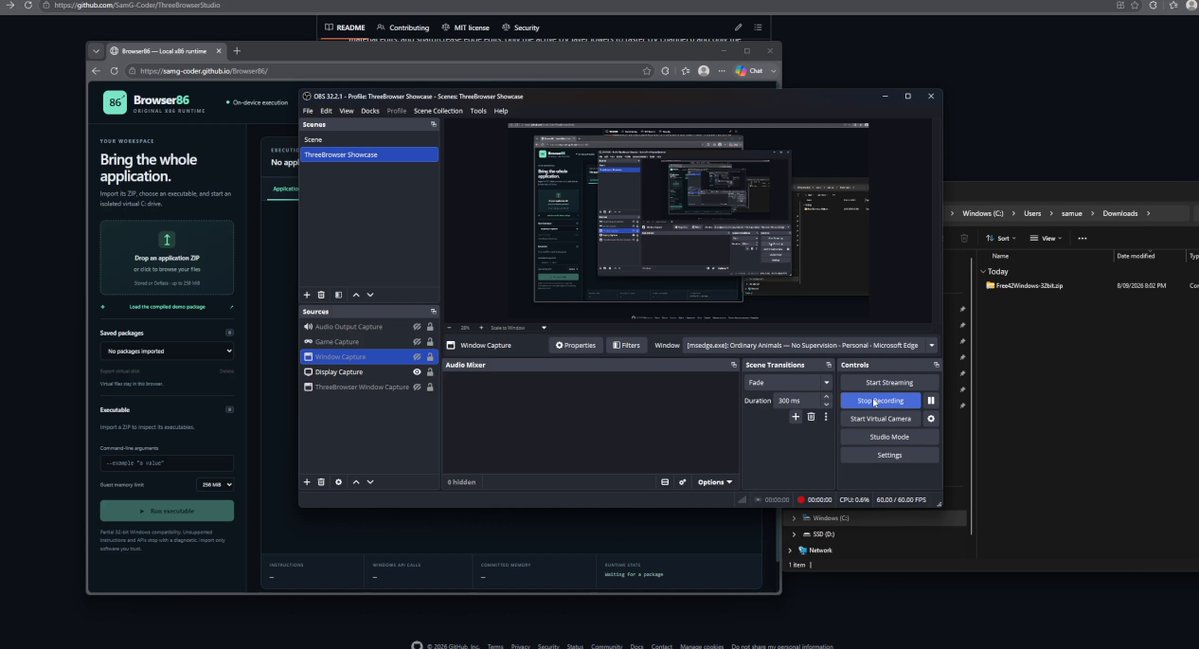Open Scene Collection menu in OBS
This screenshot has height=649, width=1199.
pos(438,111)
